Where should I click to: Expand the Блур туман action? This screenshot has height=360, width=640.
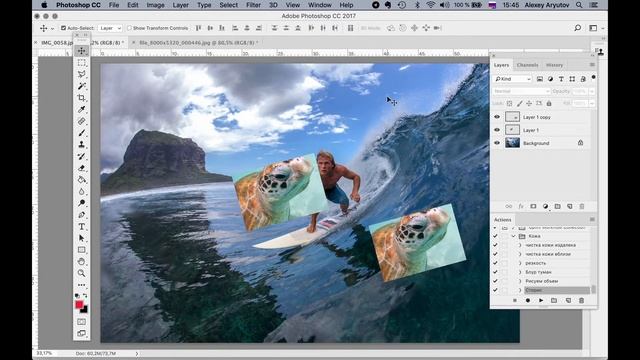(x=520, y=272)
